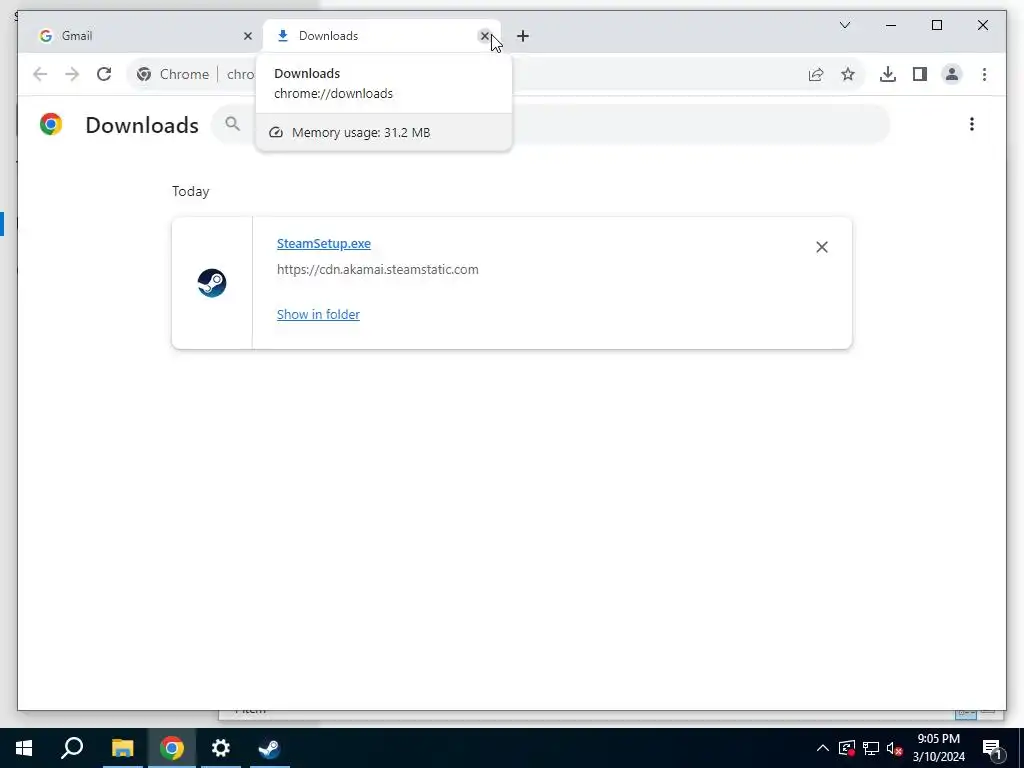Focus the search downloads field
This screenshot has height=768, width=1024.
click(551, 123)
